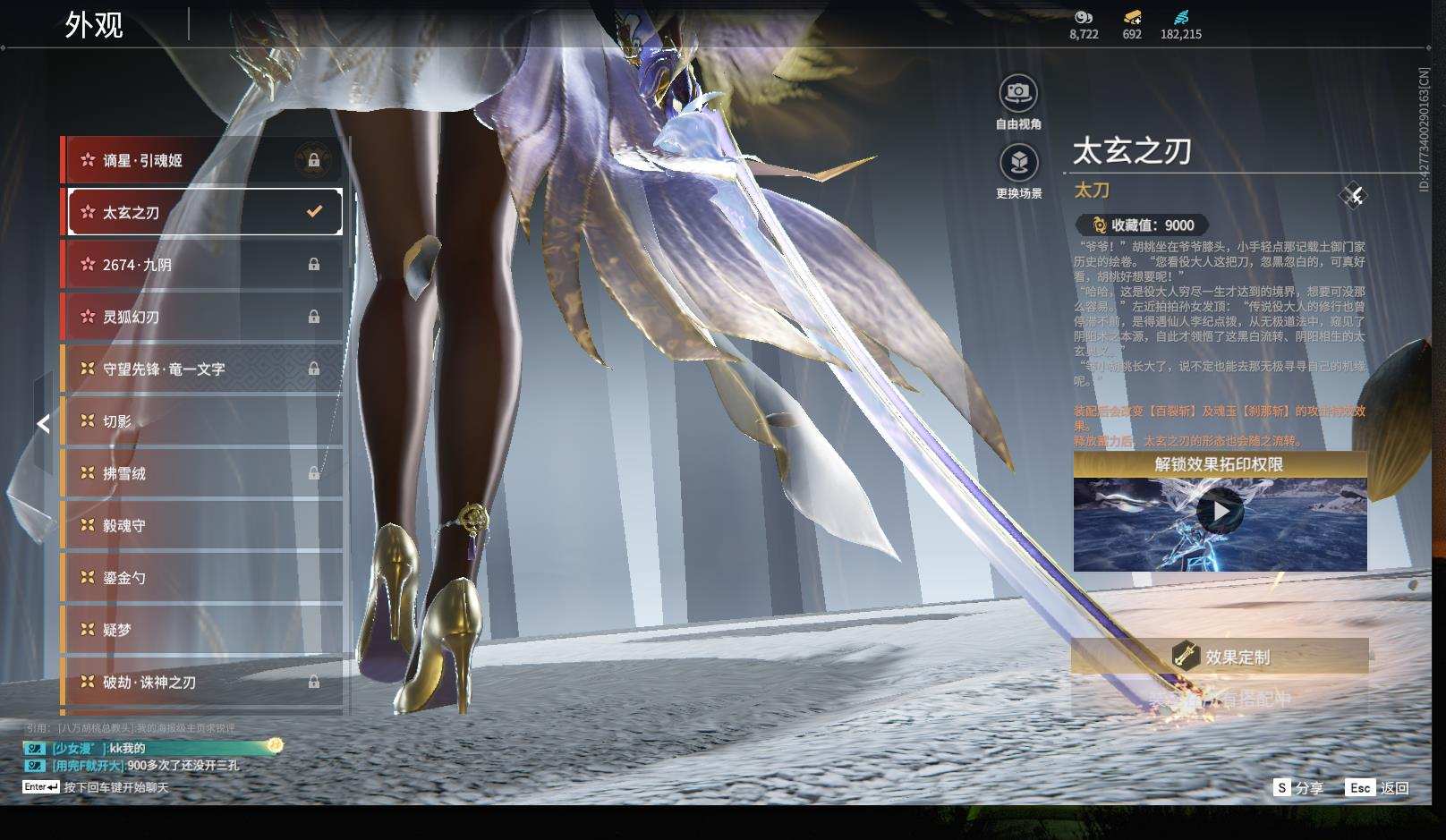This screenshot has width=1446, height=840.
Task: Click the lock icon on 灵狐幻刃
Action: pos(314,317)
